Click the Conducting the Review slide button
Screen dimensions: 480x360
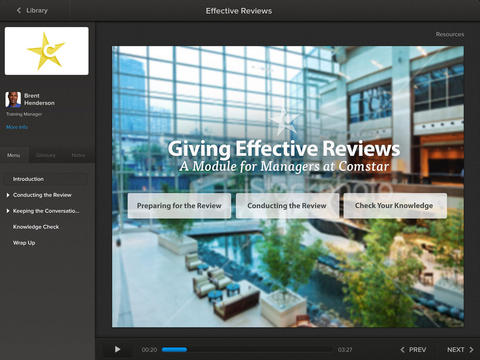pos(287,206)
